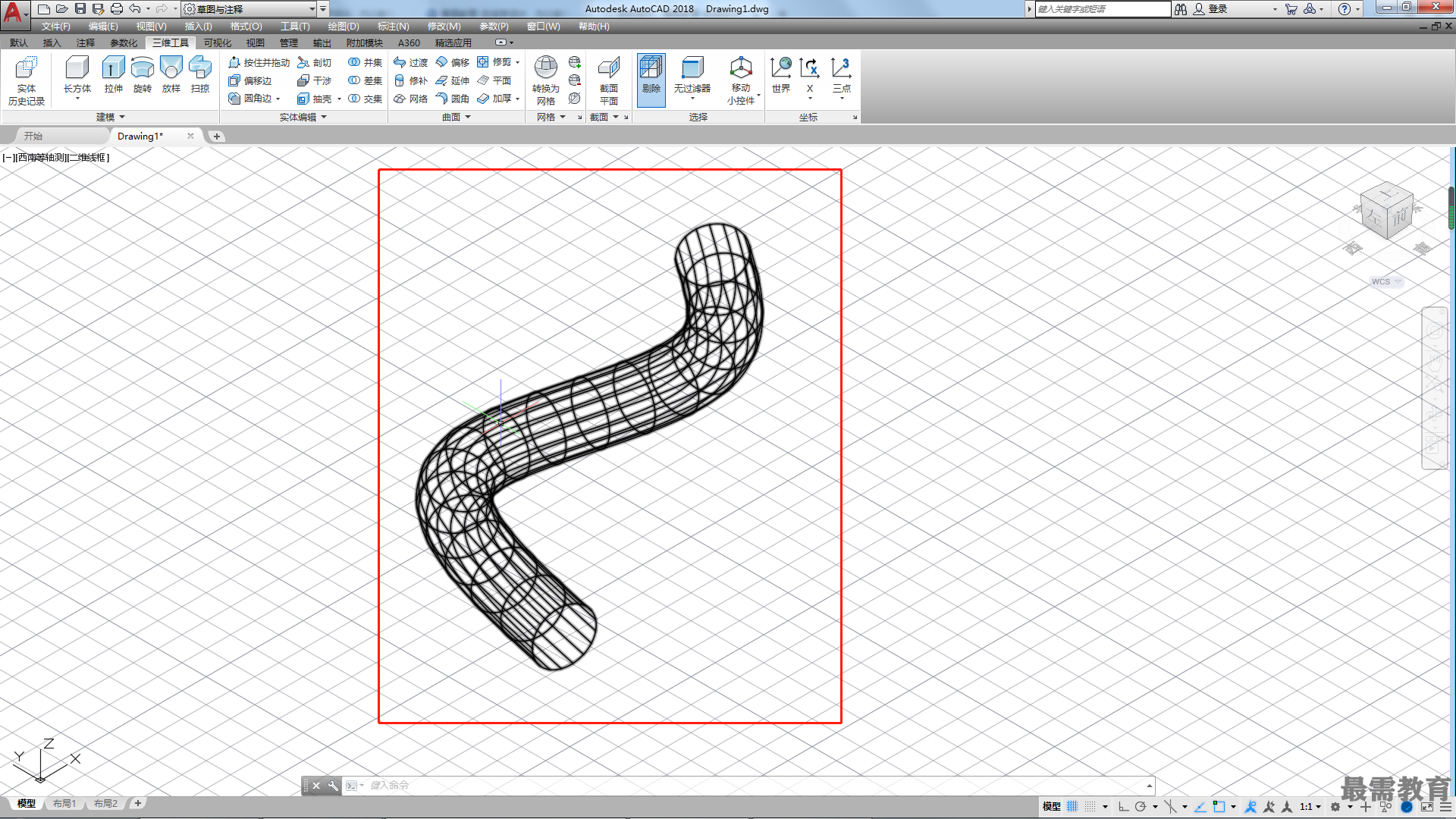
Task: Click the Plot (print) icon
Action: (116, 9)
